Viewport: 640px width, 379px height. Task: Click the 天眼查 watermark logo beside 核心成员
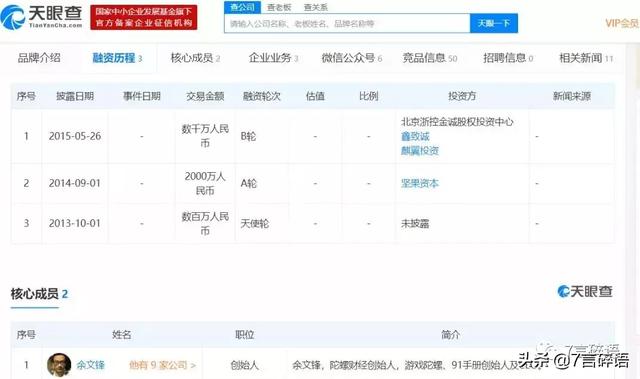[x=585, y=291]
